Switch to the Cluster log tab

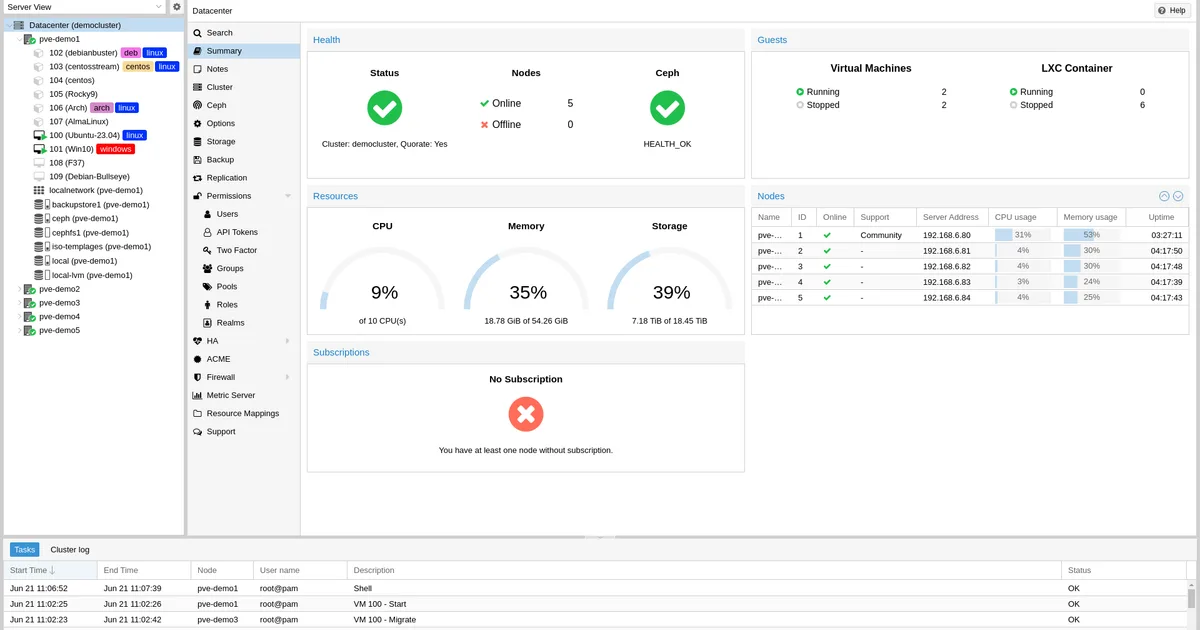(x=70, y=550)
